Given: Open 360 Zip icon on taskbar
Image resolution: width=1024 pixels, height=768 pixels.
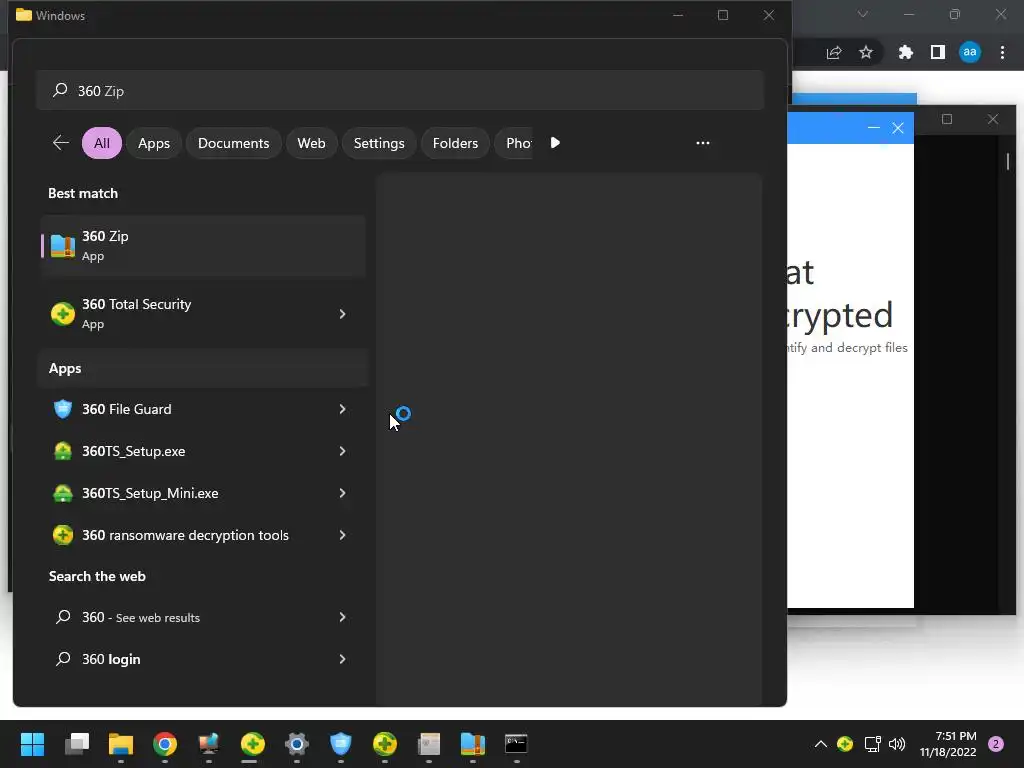Looking at the screenshot, I should tap(472, 744).
